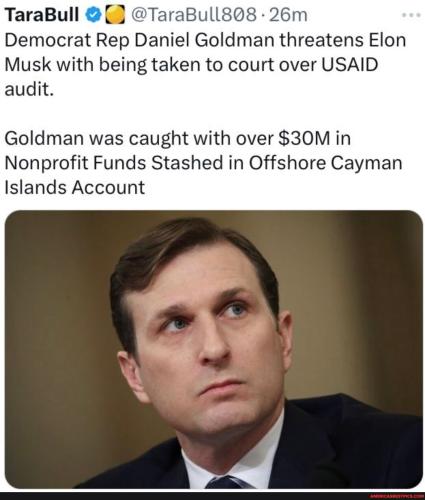Open the TaraBull profile name

pos(42,15)
